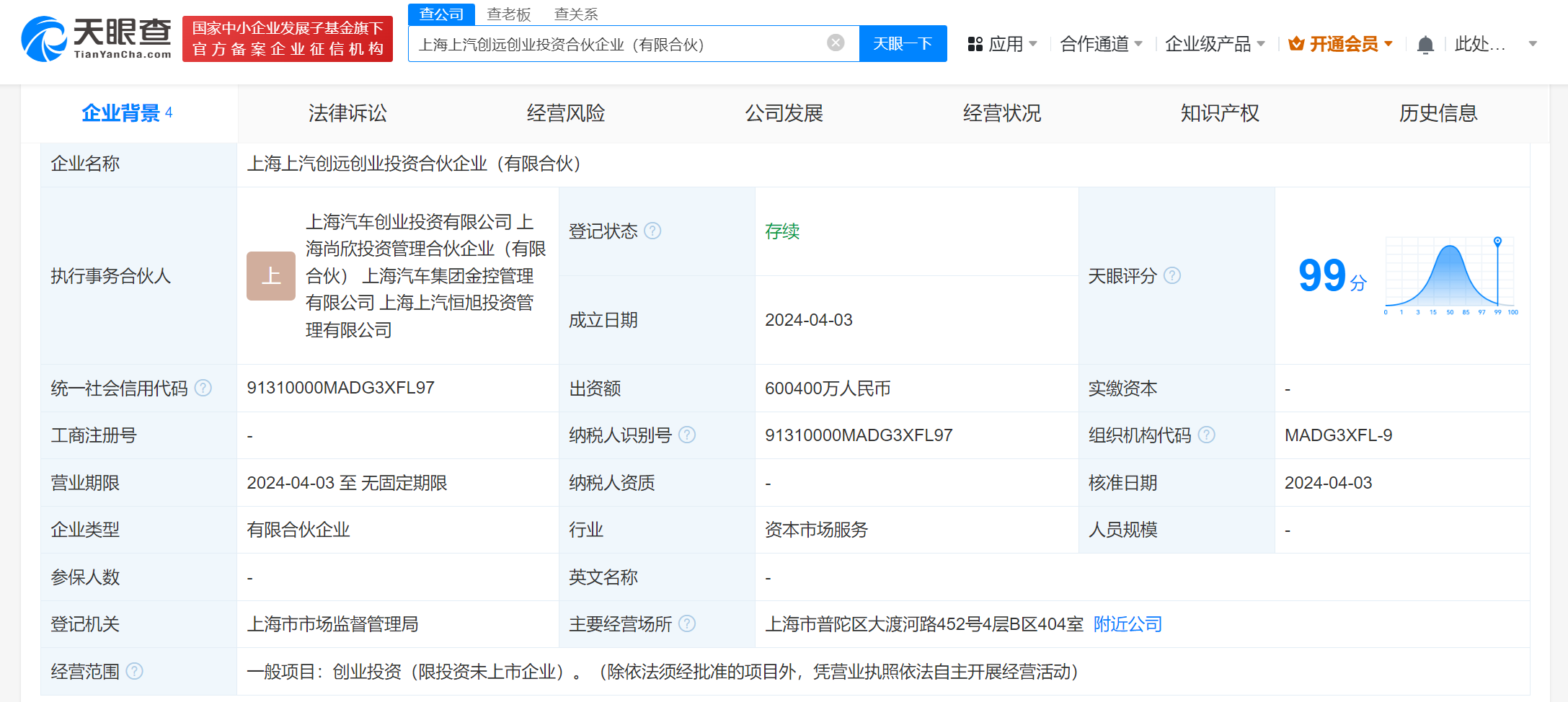Click help icon beside 组织机构代码
Image resolution: width=1568 pixels, height=702 pixels.
(x=1206, y=435)
